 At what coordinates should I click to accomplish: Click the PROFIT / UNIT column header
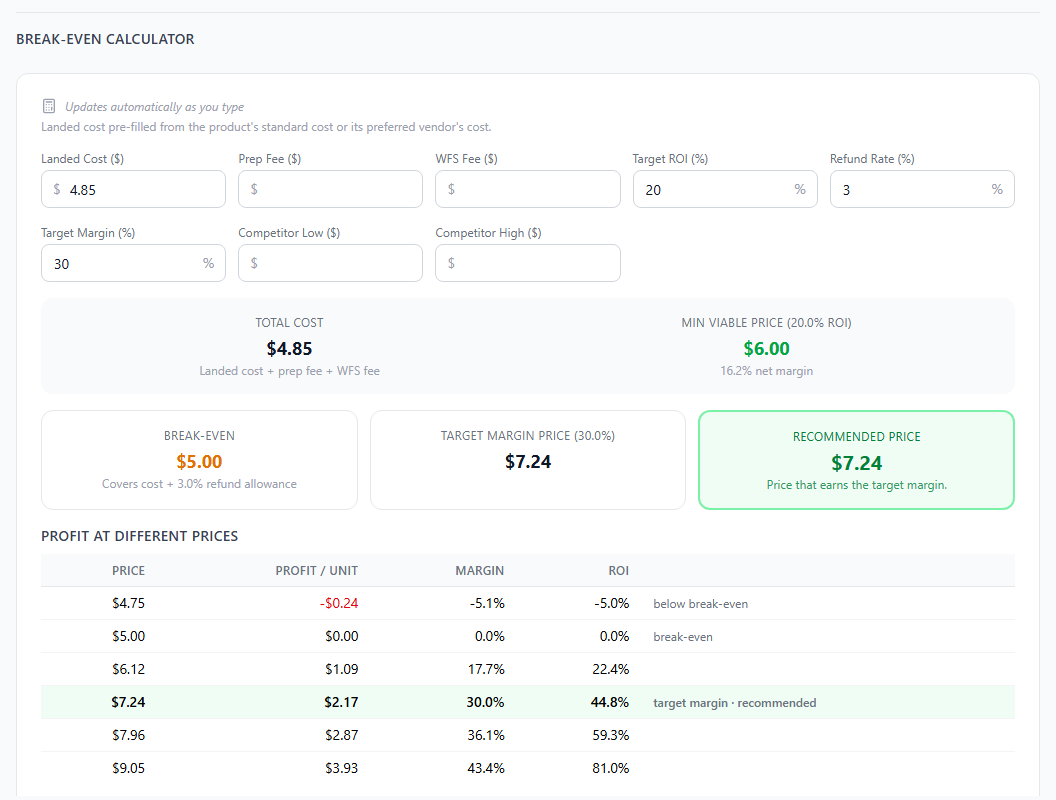317,570
